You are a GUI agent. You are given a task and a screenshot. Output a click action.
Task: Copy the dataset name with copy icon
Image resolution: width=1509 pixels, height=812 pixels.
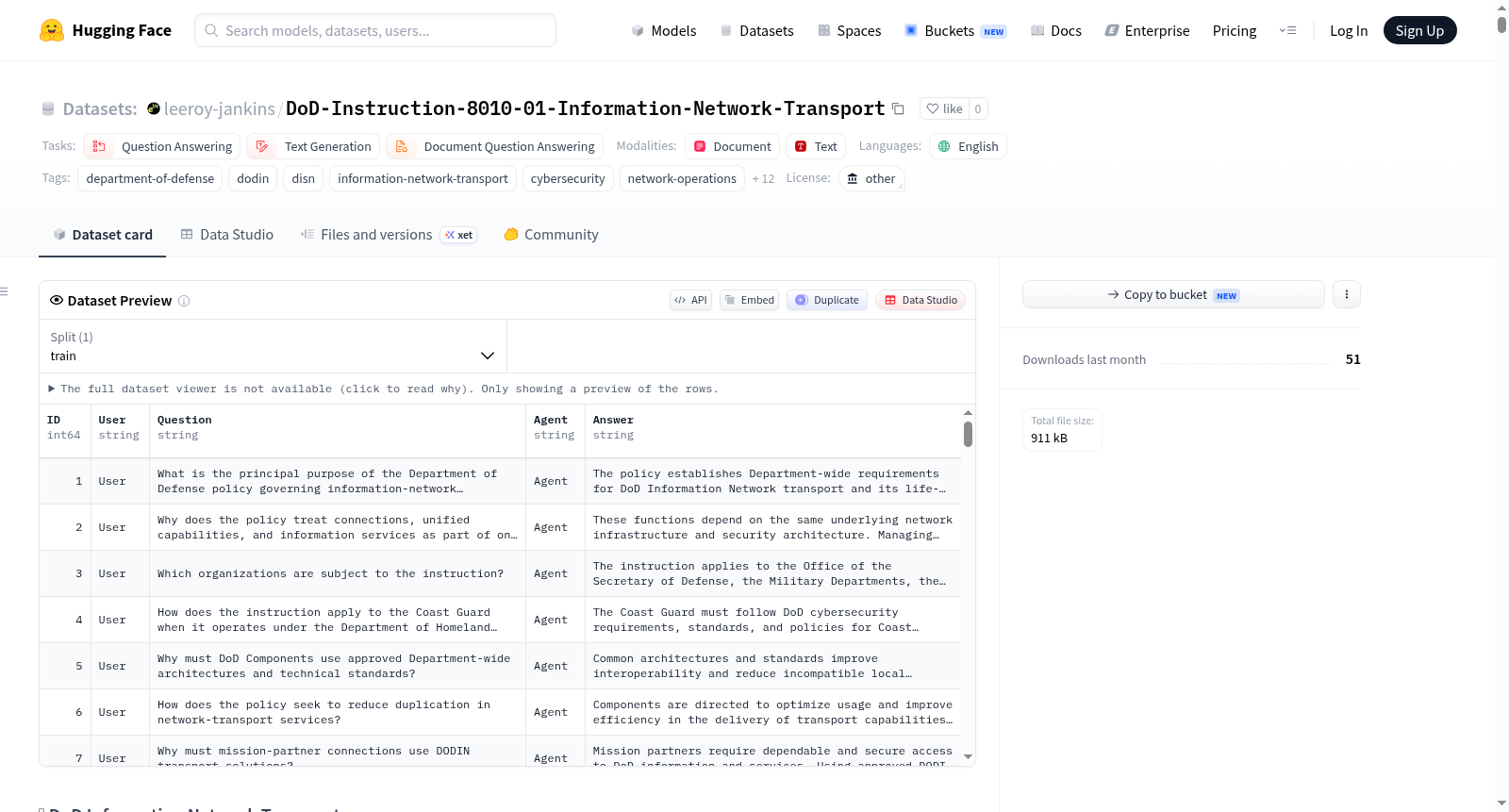tap(898, 108)
